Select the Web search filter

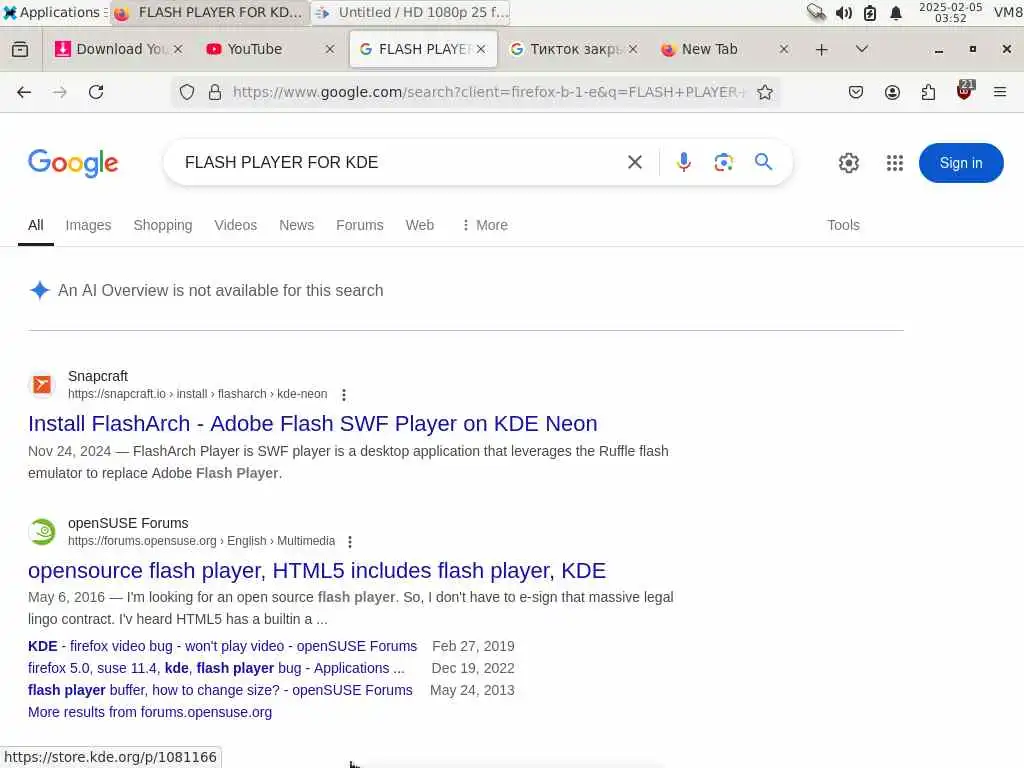click(419, 225)
